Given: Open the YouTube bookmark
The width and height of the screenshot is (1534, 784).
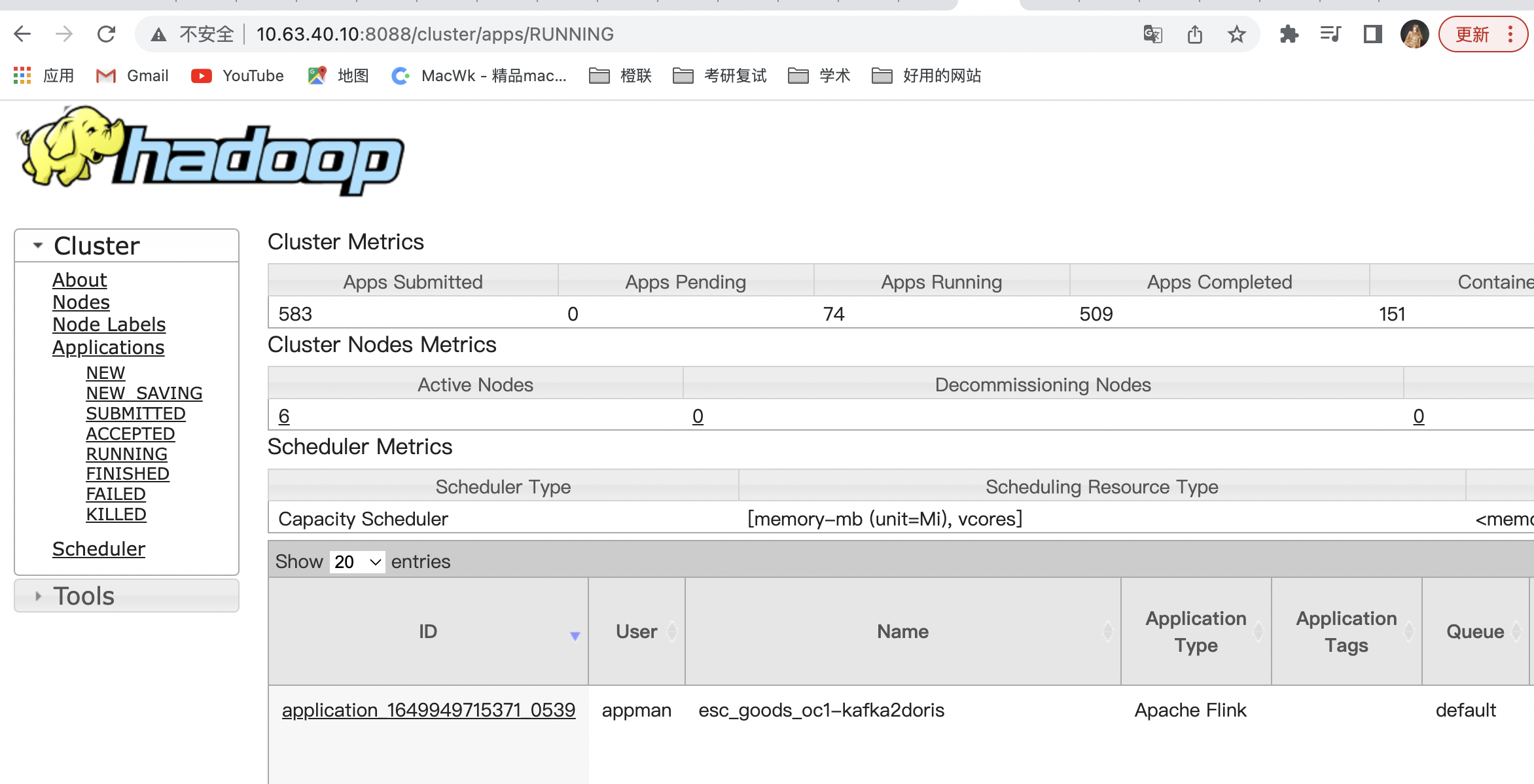Looking at the screenshot, I should pos(238,76).
